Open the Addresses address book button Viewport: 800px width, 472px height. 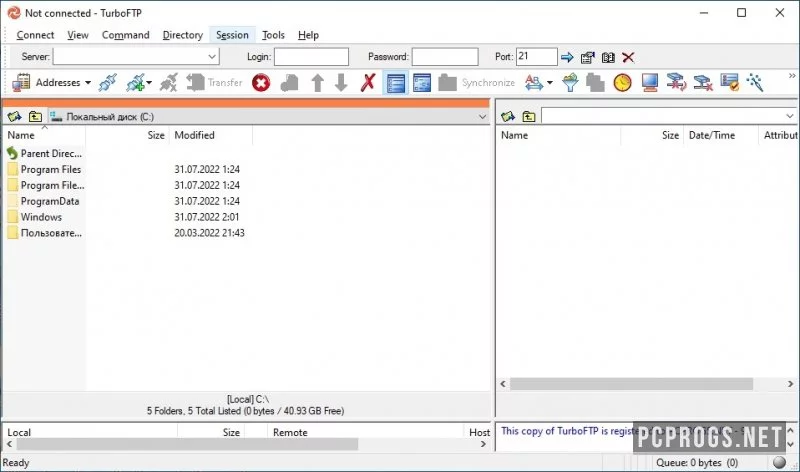click(51, 82)
